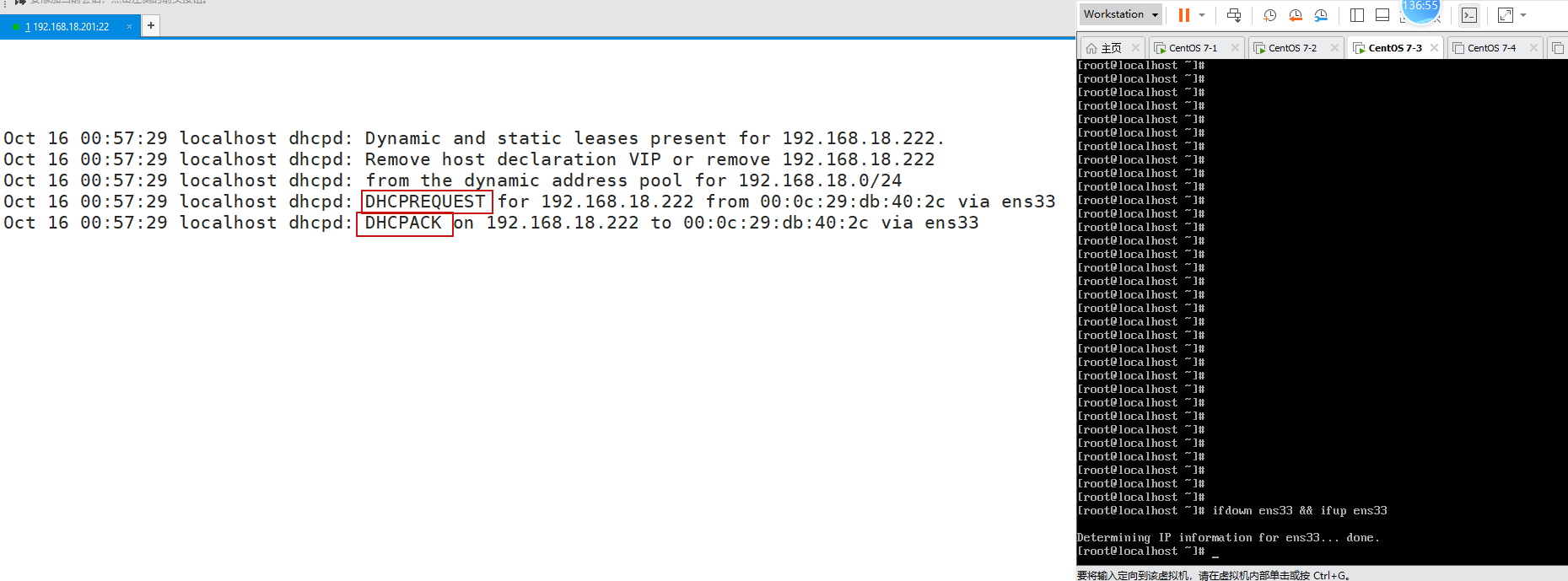Click the send Ctrl+Alt+Del icon
1568x581 pixels.
pos(1234,14)
